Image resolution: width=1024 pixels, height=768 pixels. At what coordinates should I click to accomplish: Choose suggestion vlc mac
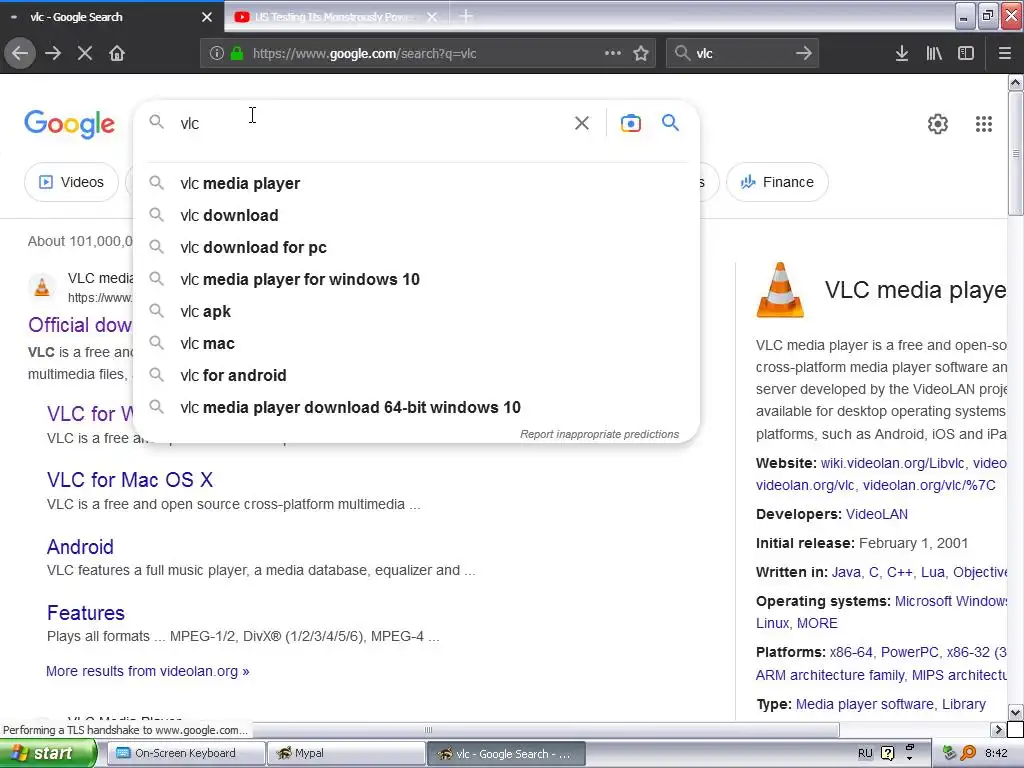(416, 344)
